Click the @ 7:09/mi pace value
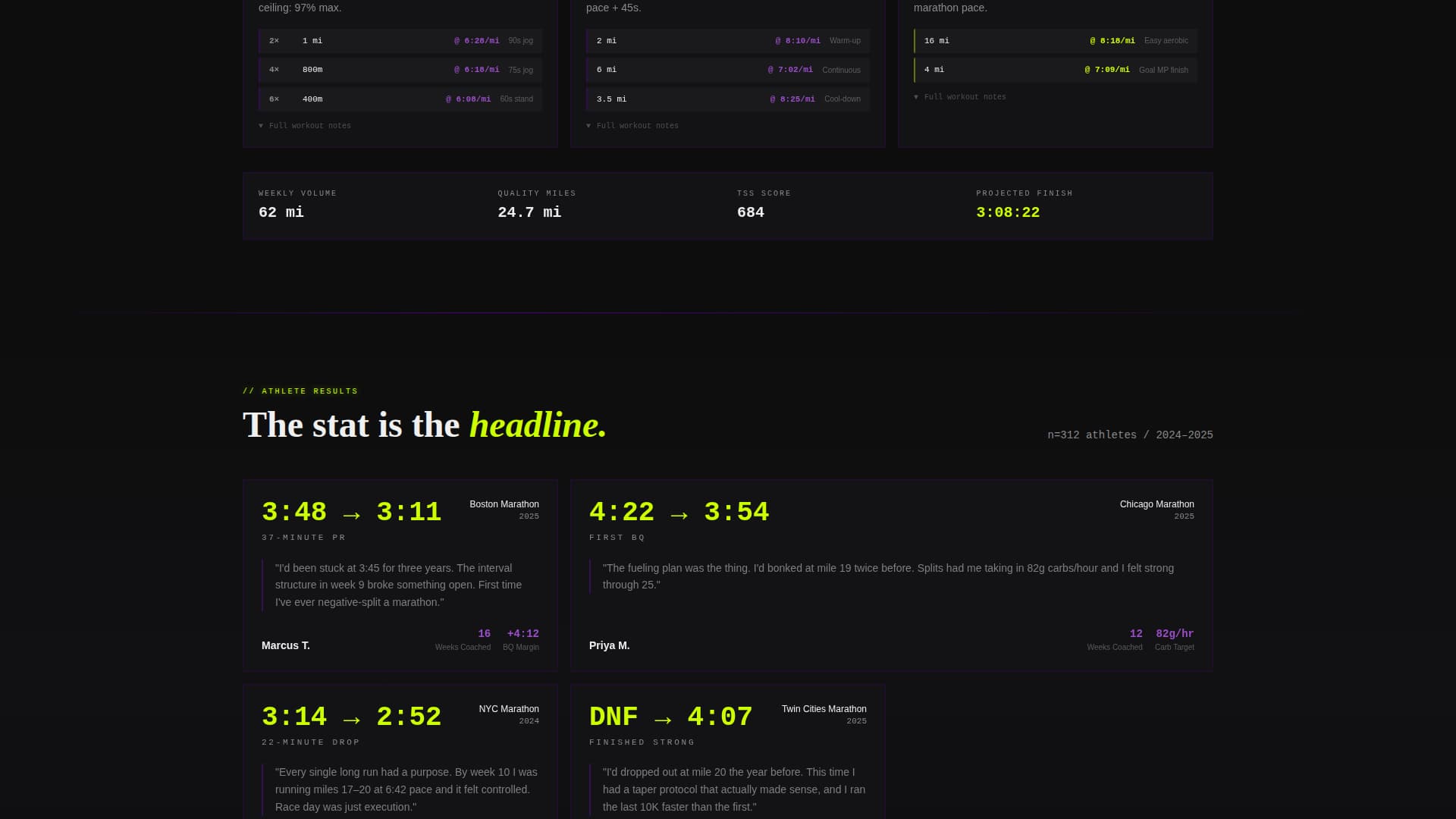 pyautogui.click(x=1107, y=70)
